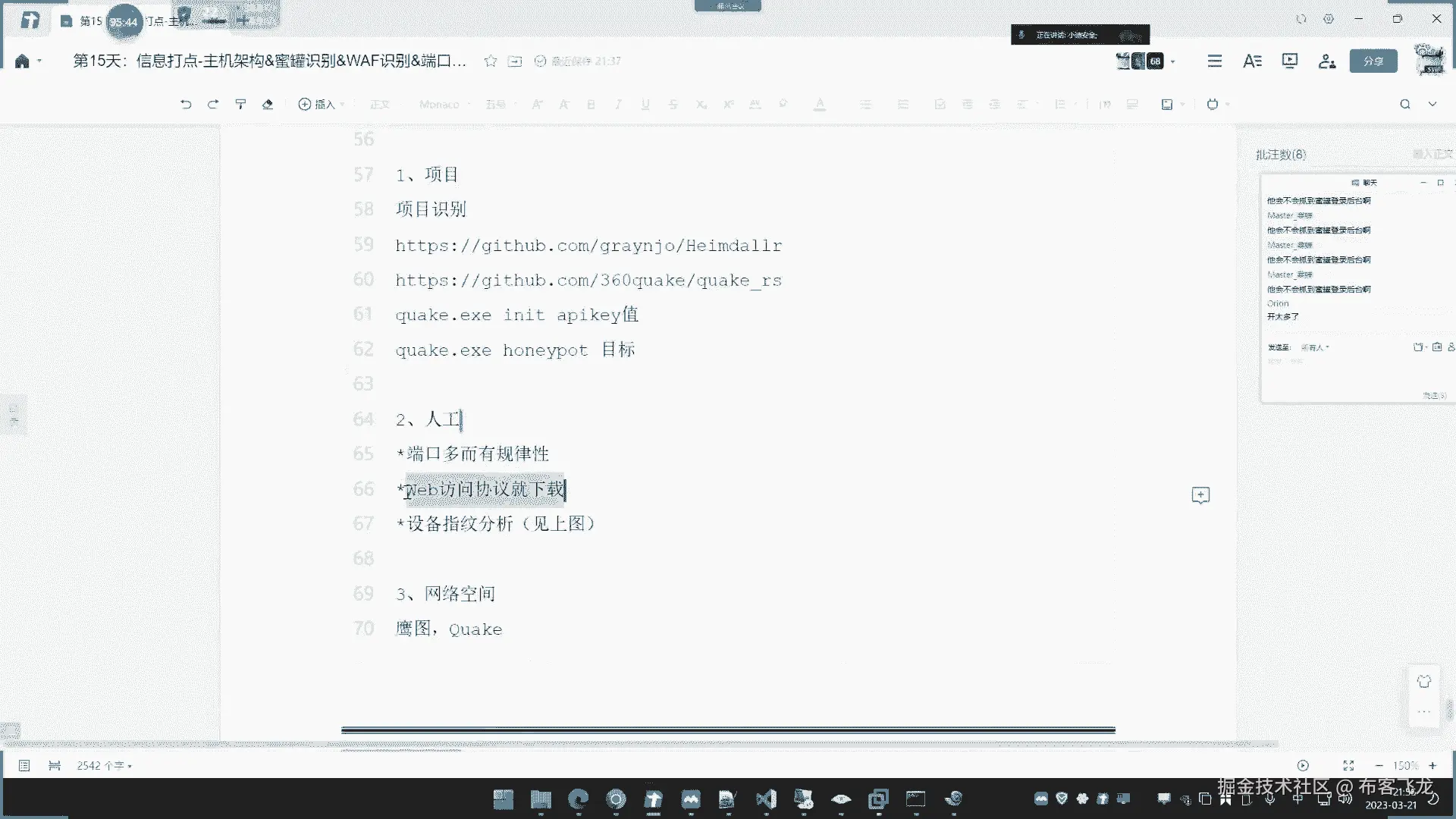
Task: Click the clear formatting eraser icon
Action: click(x=268, y=105)
